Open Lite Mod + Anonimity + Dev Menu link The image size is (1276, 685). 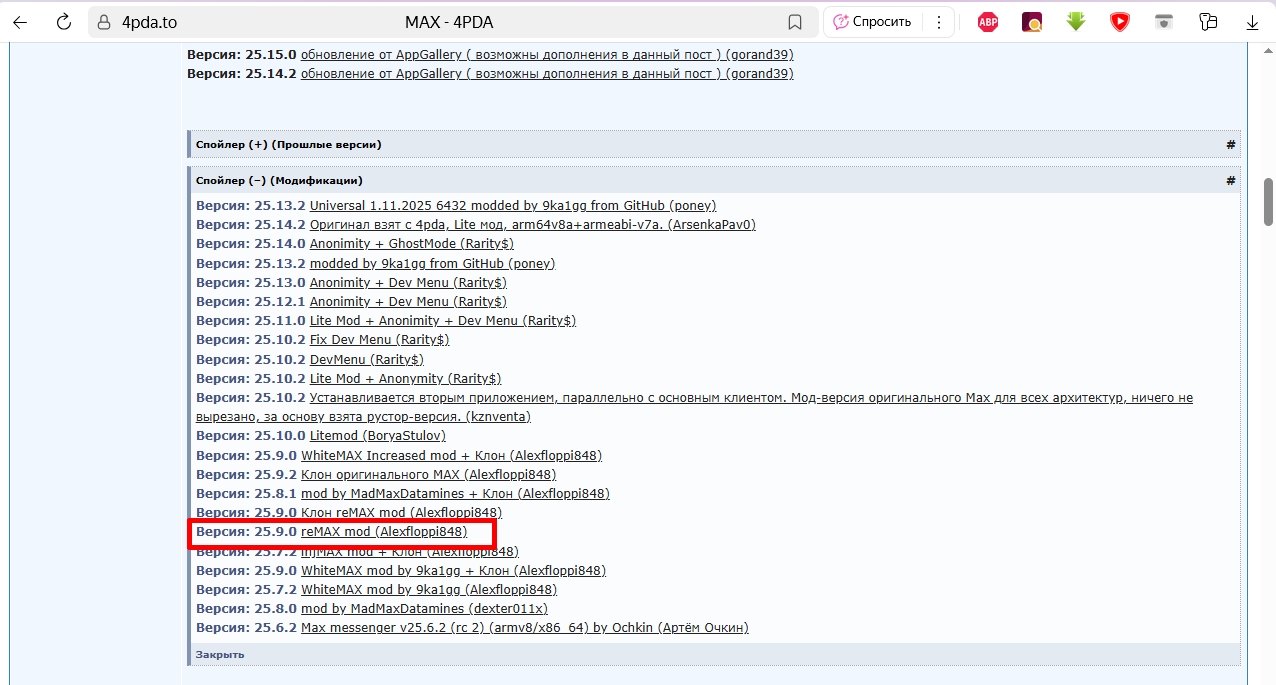443,320
